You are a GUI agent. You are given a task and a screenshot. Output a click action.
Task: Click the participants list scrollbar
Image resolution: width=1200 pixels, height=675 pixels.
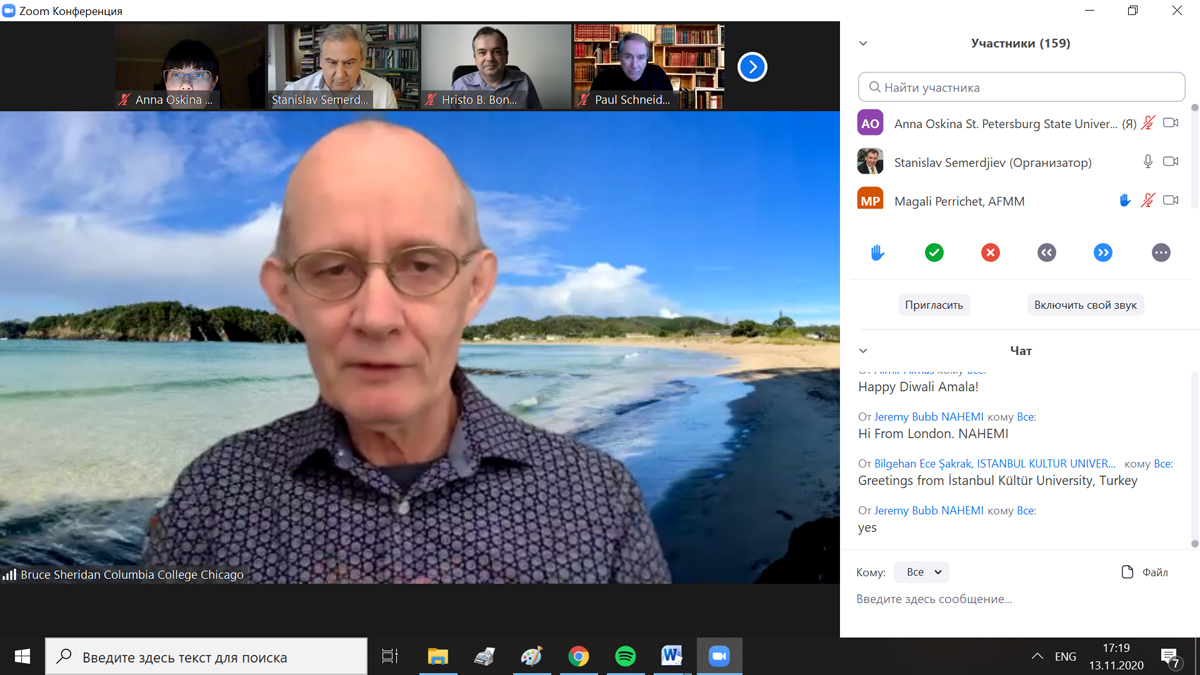click(x=1194, y=155)
